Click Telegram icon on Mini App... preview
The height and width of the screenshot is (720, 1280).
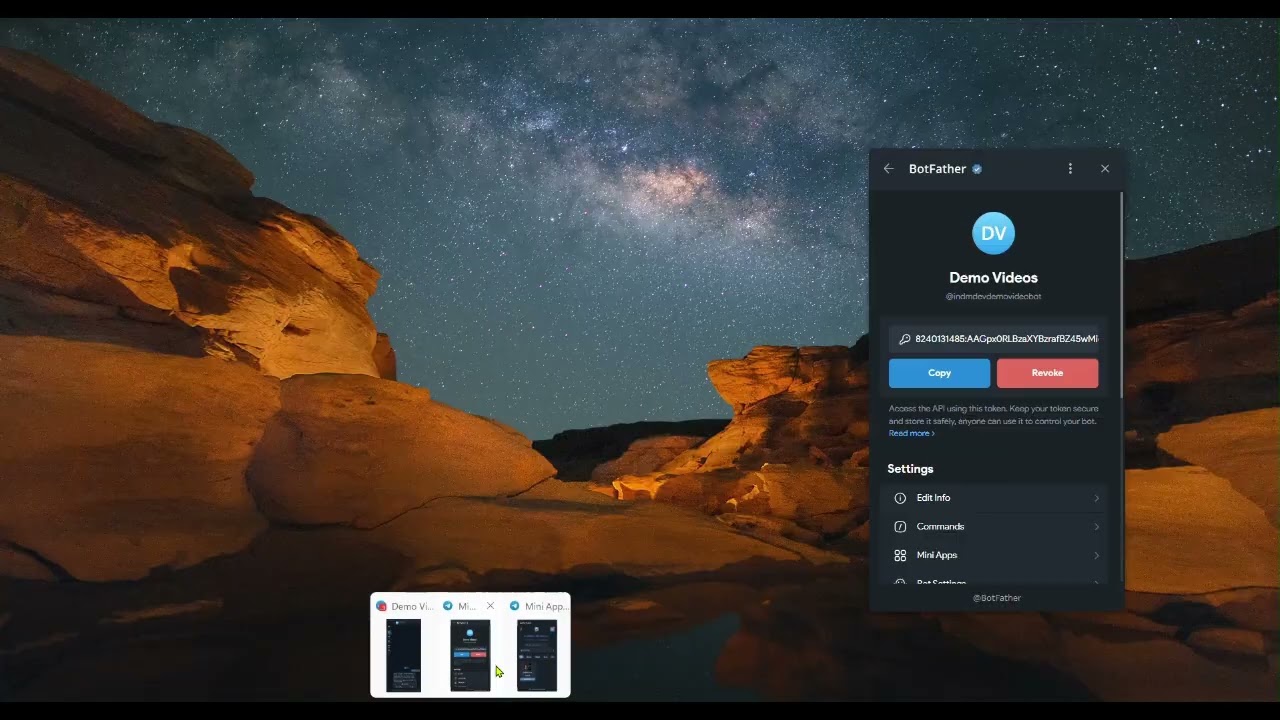514,606
